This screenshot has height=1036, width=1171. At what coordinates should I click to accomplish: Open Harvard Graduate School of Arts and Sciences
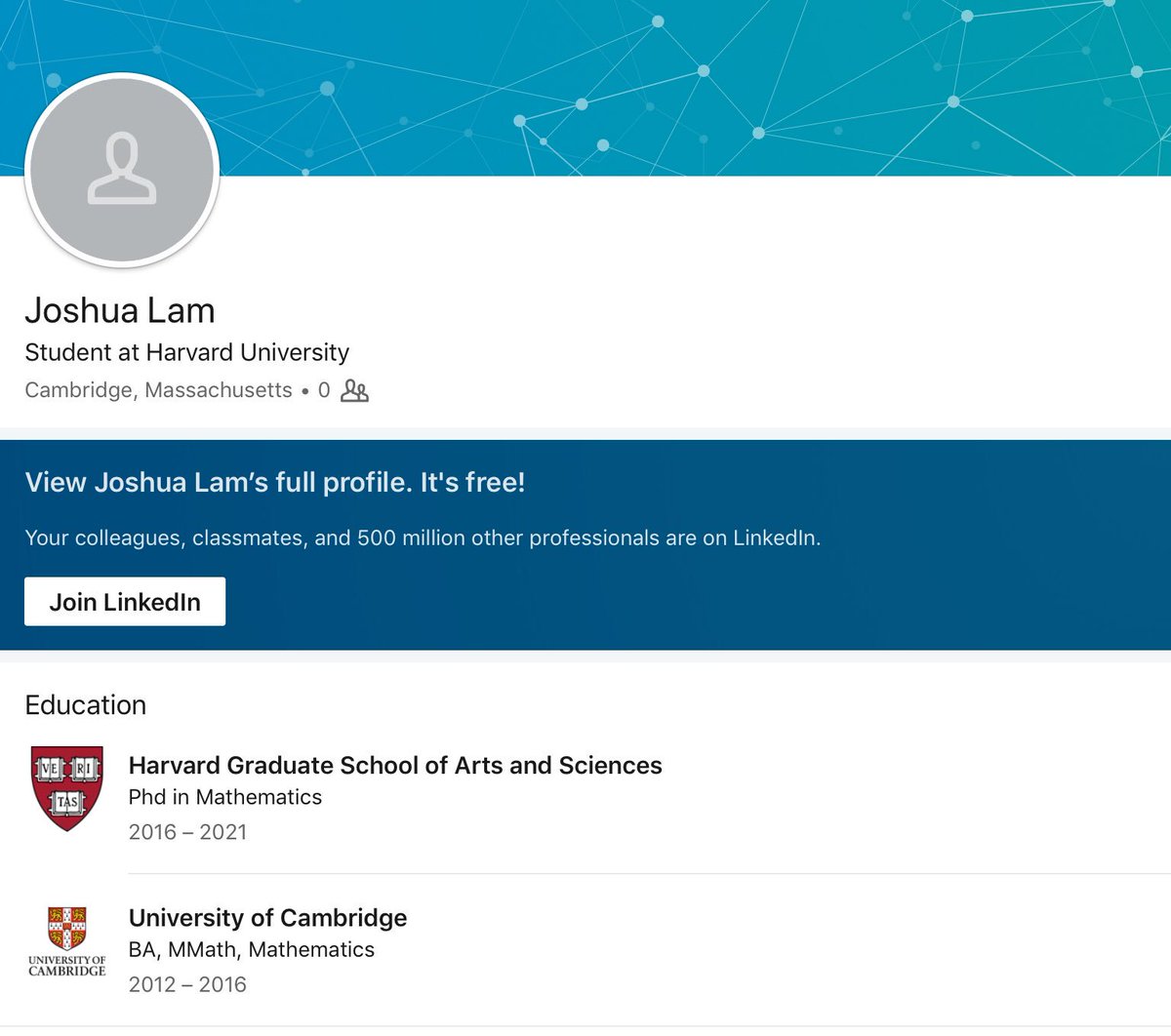pyautogui.click(x=395, y=765)
